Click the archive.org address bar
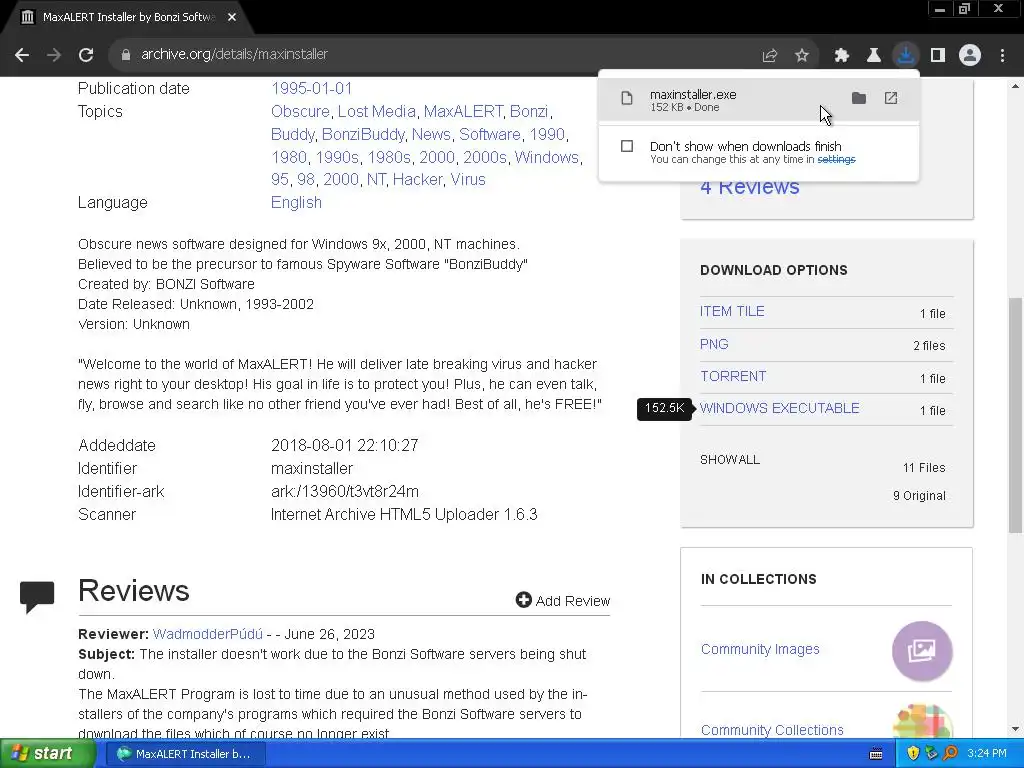This screenshot has width=1024, height=768. click(x=431, y=55)
